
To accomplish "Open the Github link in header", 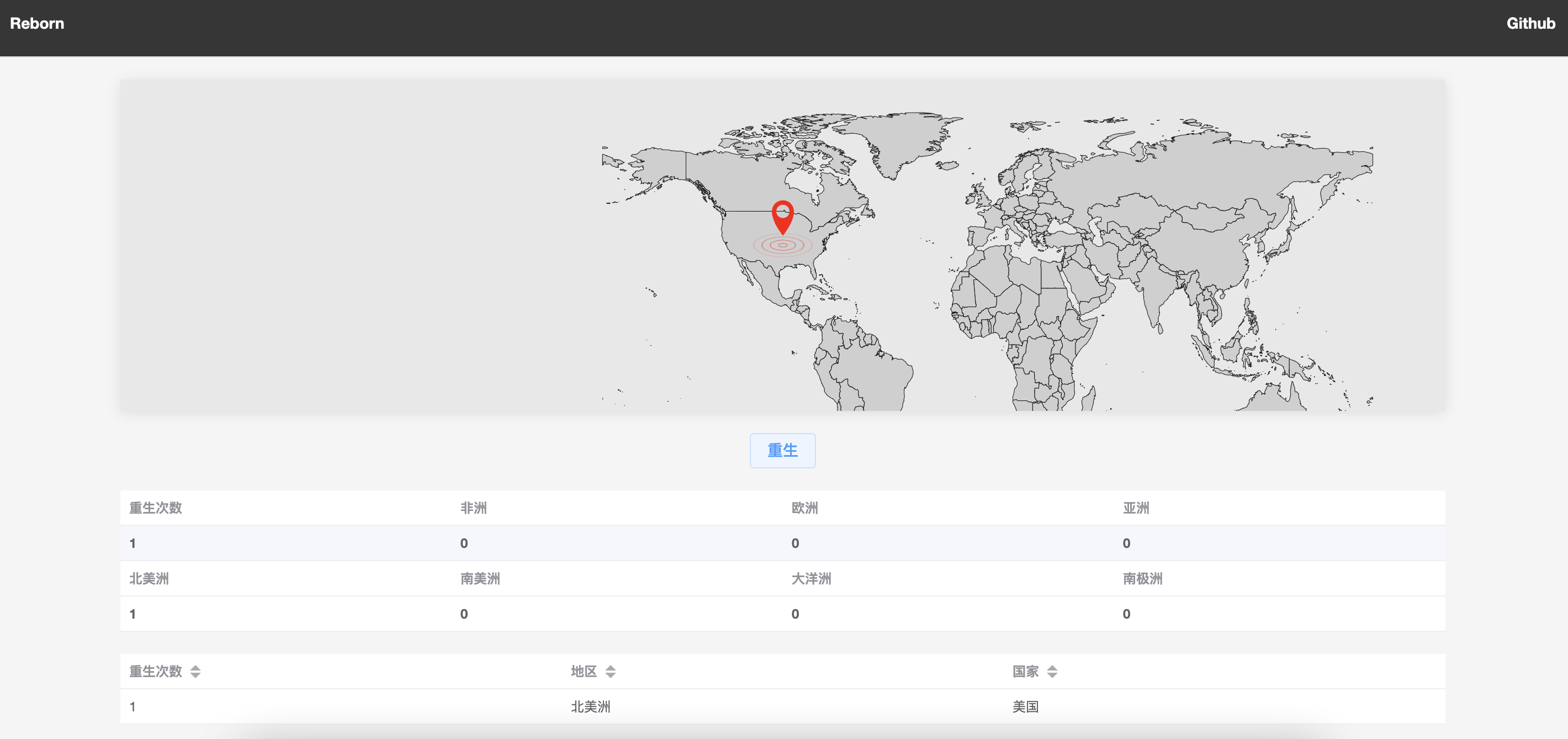I will click(x=1530, y=23).
